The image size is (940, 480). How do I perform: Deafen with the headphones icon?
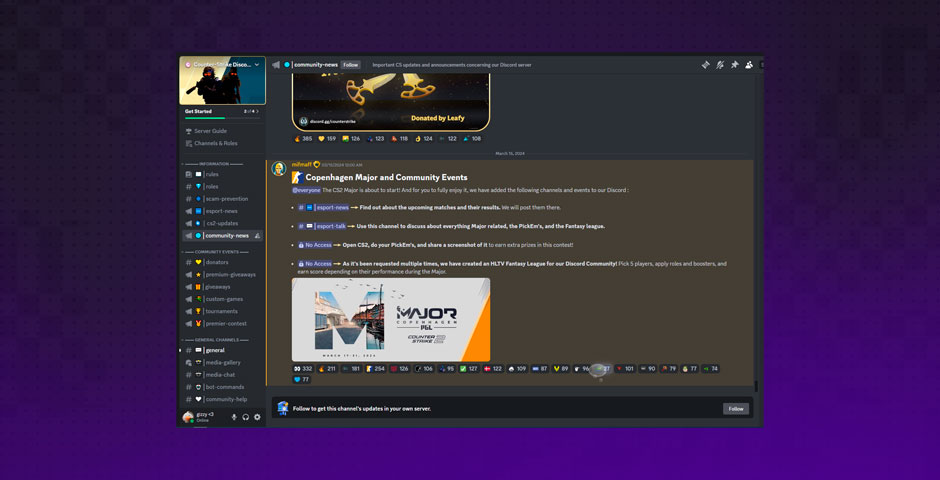pos(245,417)
